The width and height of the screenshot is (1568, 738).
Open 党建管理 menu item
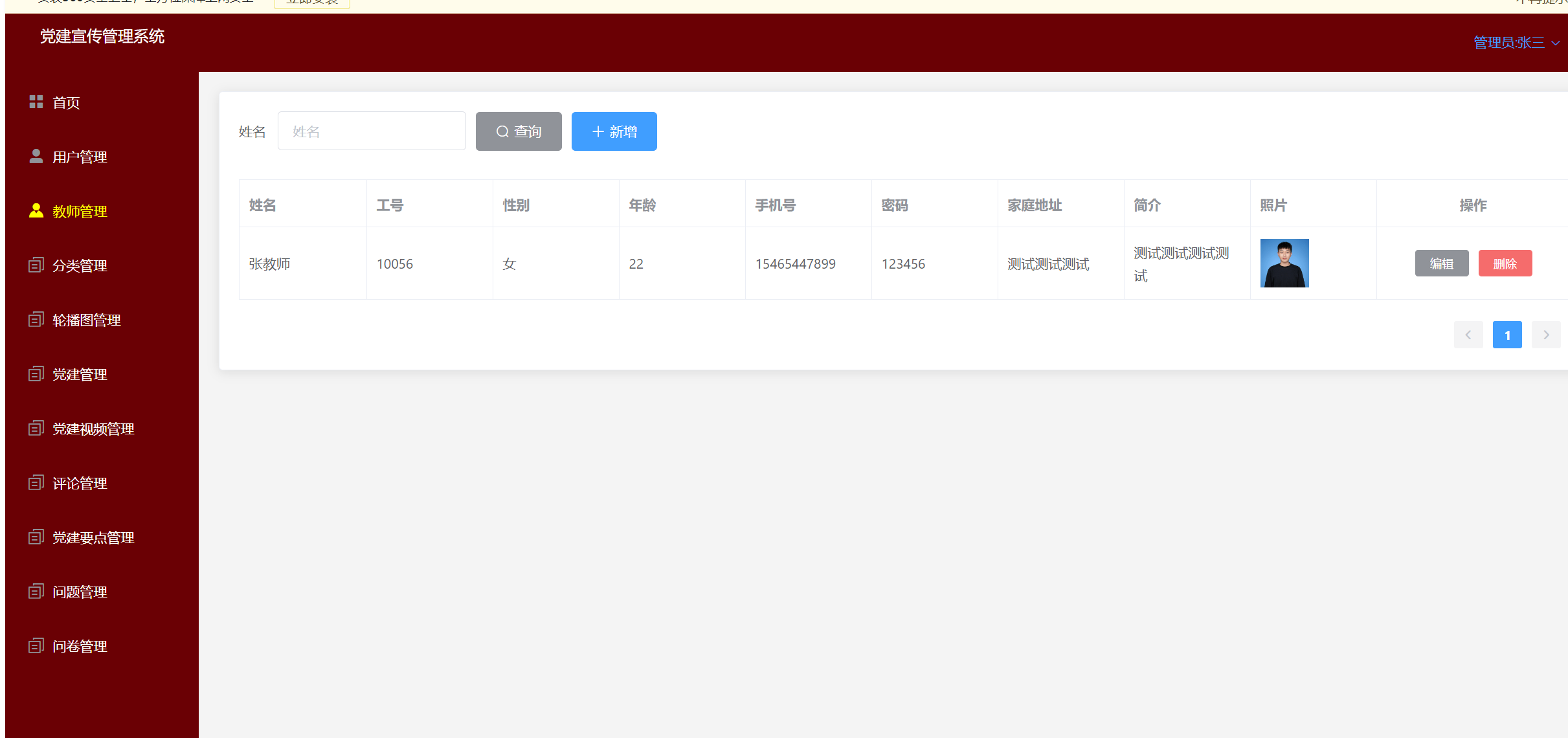(102, 374)
